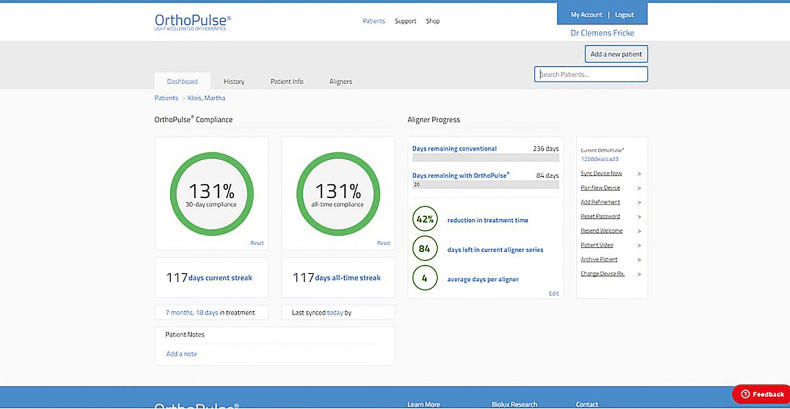Click the days current streak text
Image resolution: width=790 pixels, height=409 pixels.
pyautogui.click(x=220, y=278)
